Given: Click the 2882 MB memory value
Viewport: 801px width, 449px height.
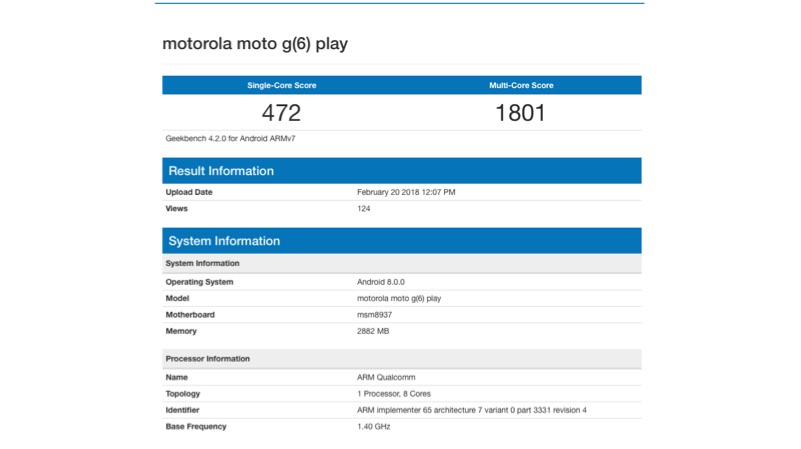Looking at the screenshot, I should [x=375, y=331].
